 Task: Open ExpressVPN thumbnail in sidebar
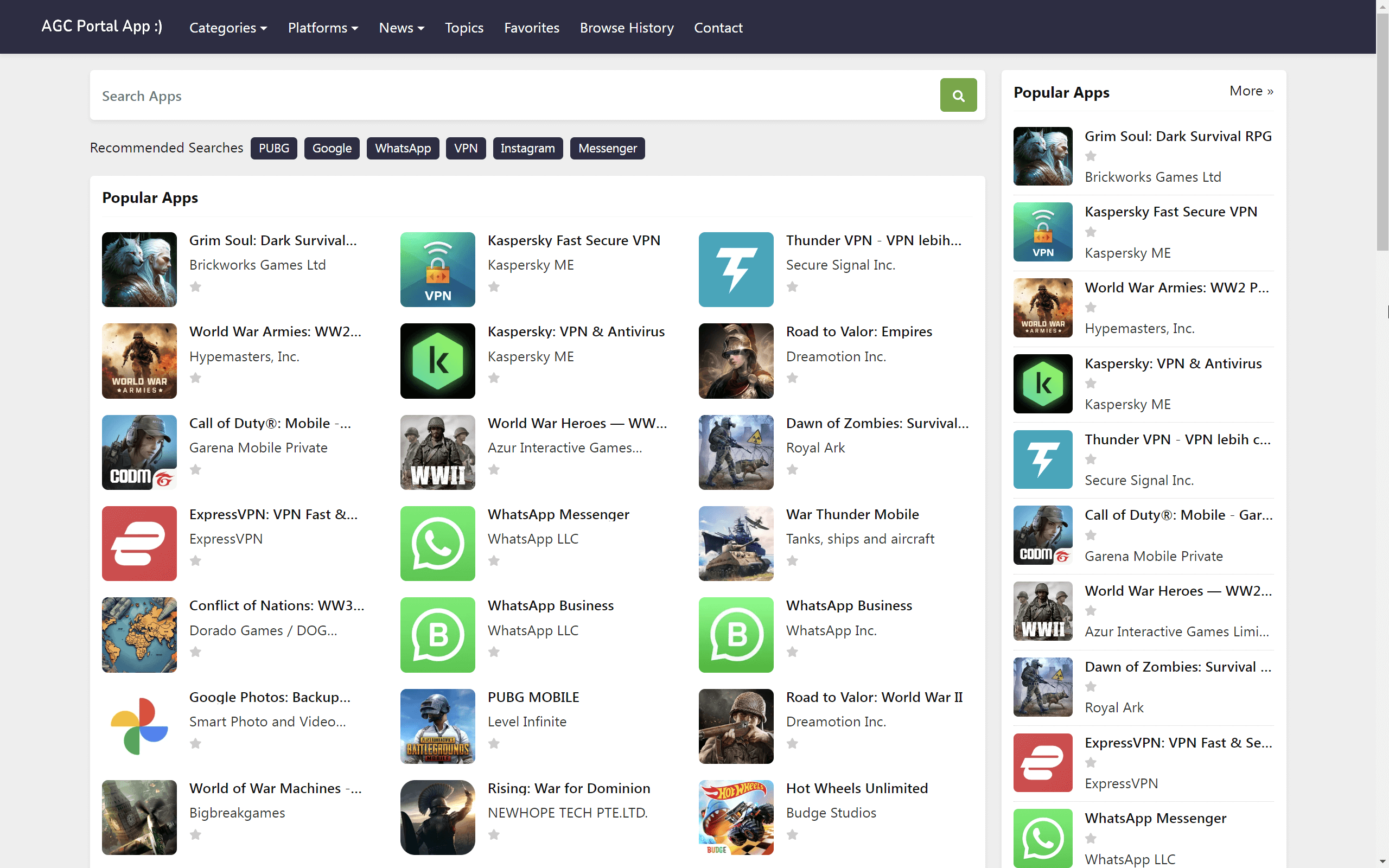coord(1043,762)
